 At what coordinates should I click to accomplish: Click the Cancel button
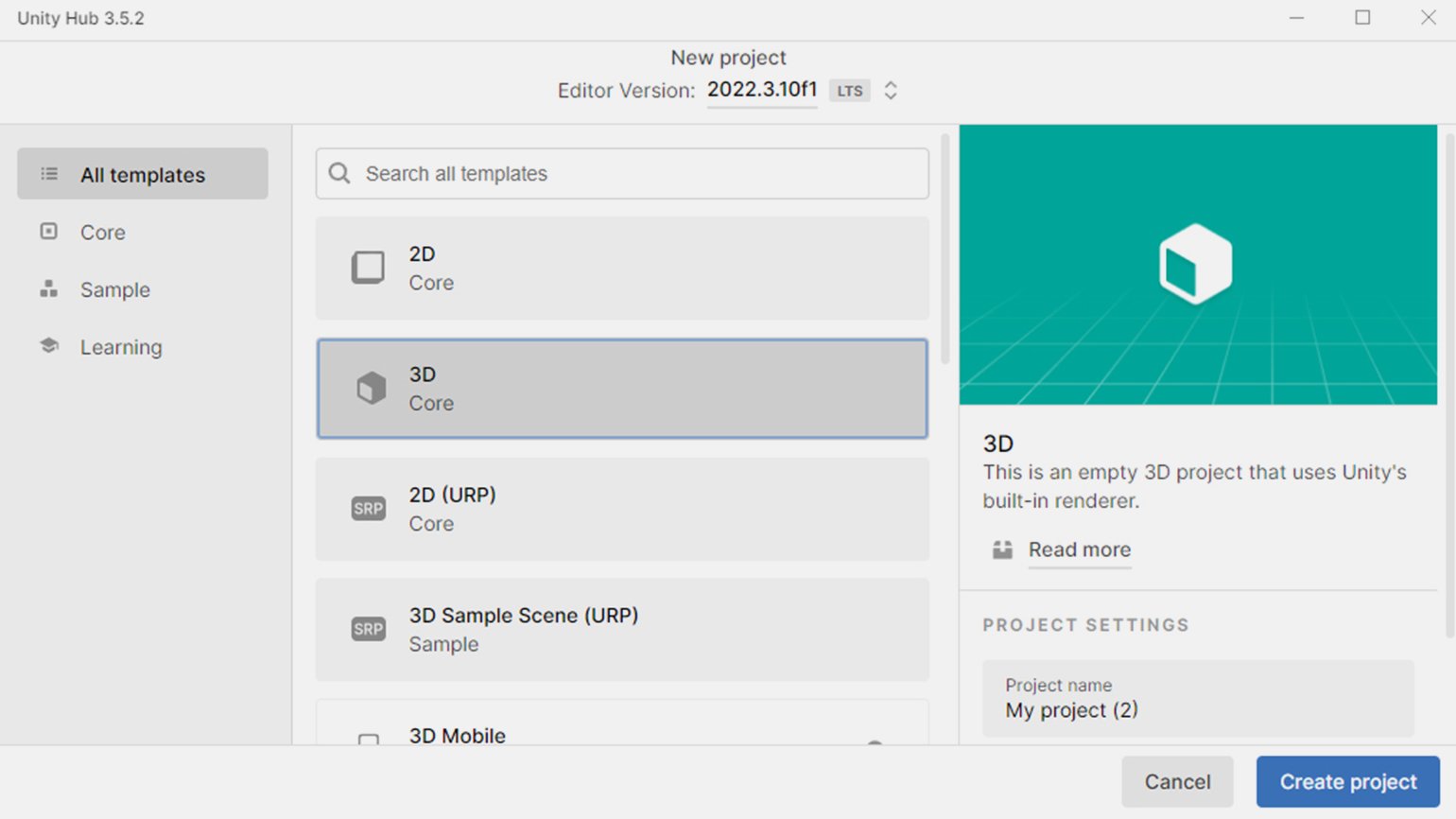(1177, 781)
